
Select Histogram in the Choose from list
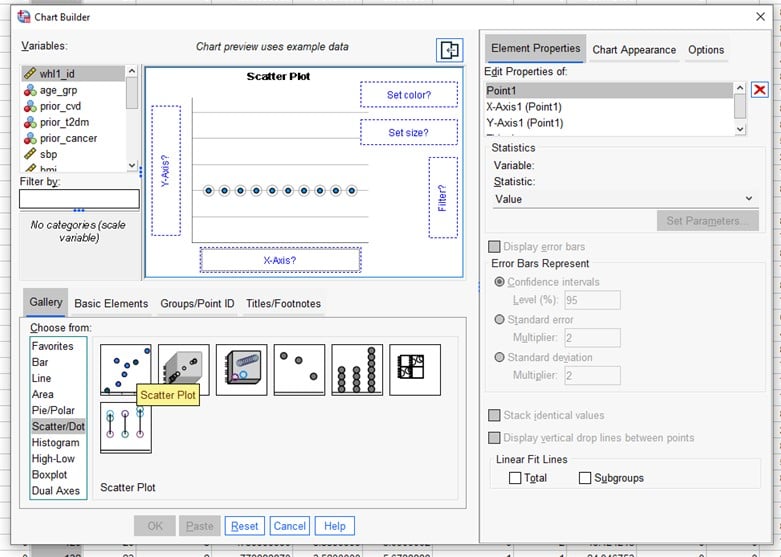click(x=56, y=443)
